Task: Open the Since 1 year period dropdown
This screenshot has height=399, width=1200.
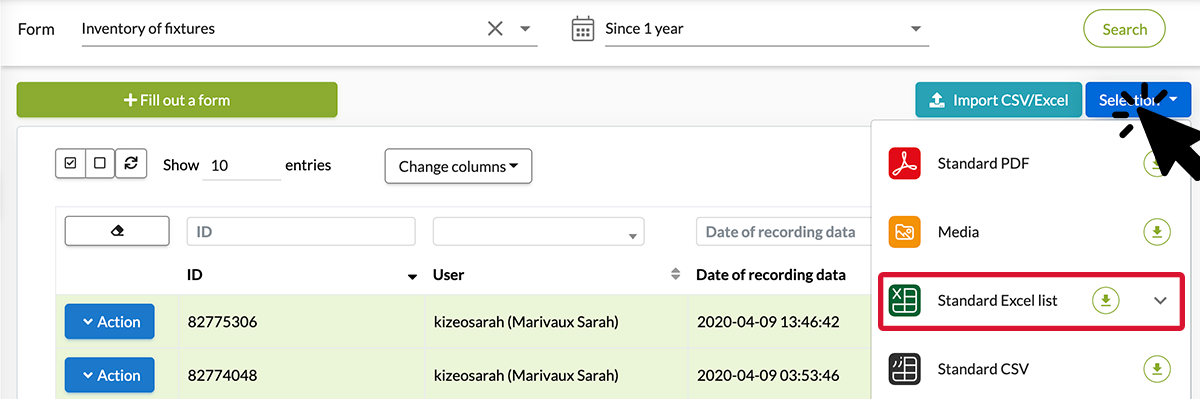Action: coord(766,29)
